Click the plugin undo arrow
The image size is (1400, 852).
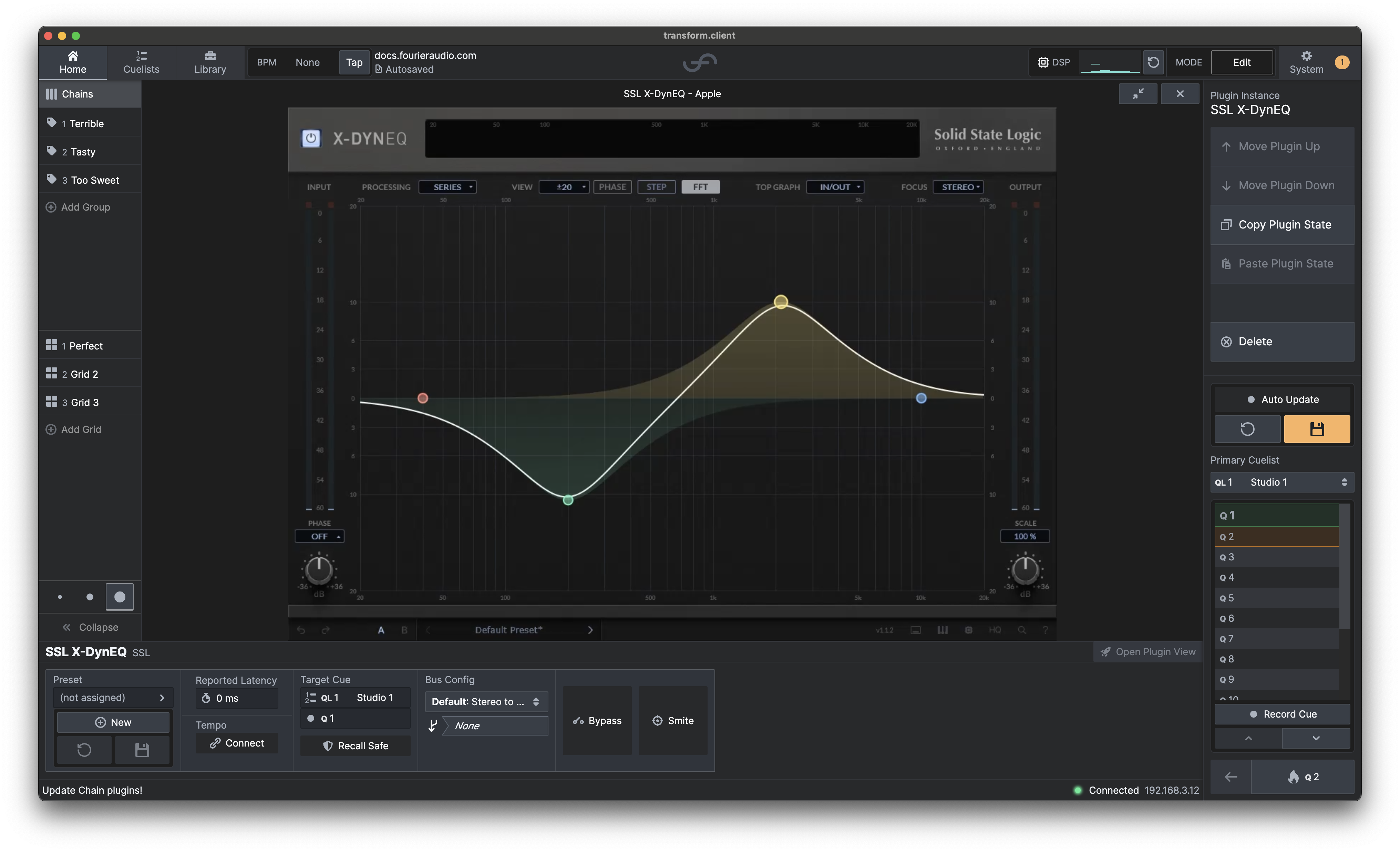pyautogui.click(x=301, y=630)
